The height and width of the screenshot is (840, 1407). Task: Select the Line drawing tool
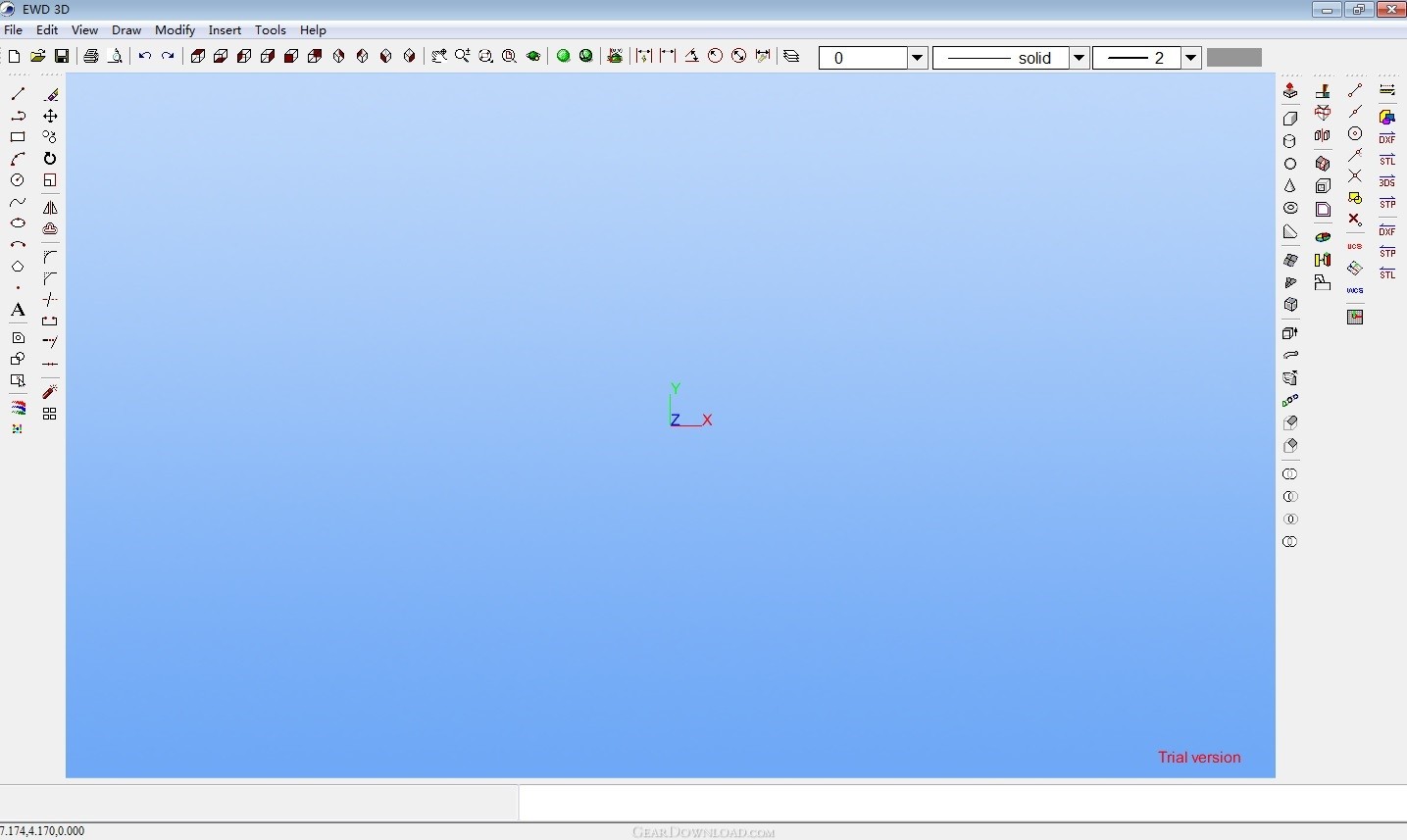(x=18, y=94)
